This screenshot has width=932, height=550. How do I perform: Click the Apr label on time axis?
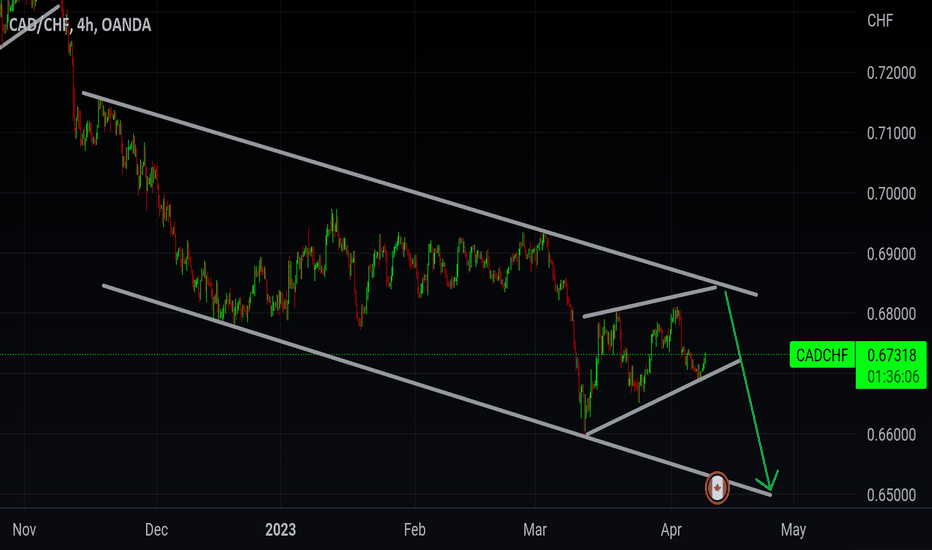[671, 529]
